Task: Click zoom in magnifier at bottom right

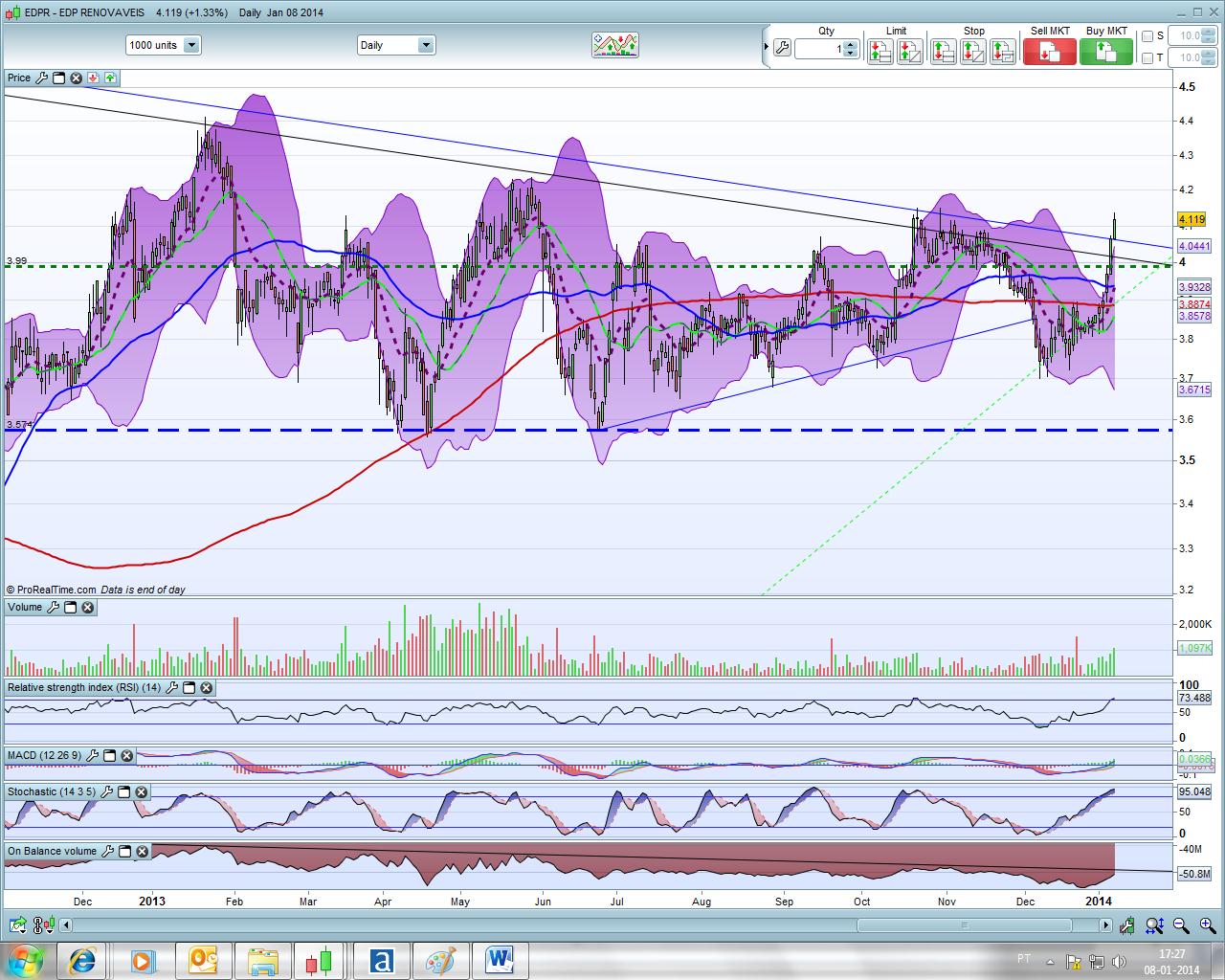Action: [1207, 925]
